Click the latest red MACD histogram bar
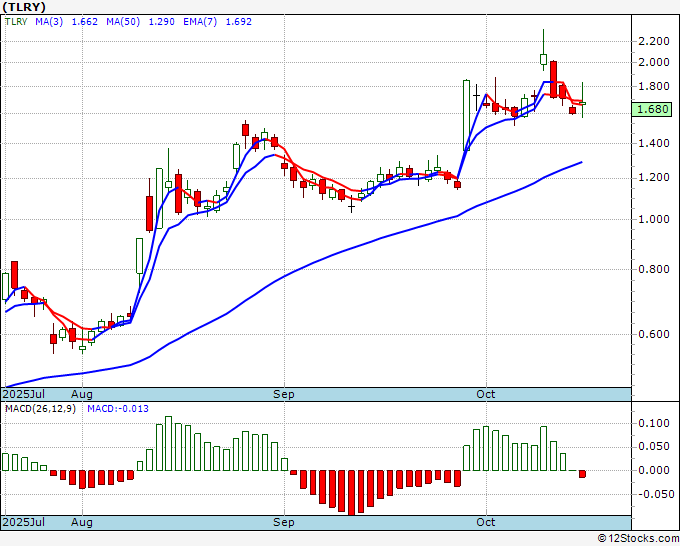 tap(582, 474)
